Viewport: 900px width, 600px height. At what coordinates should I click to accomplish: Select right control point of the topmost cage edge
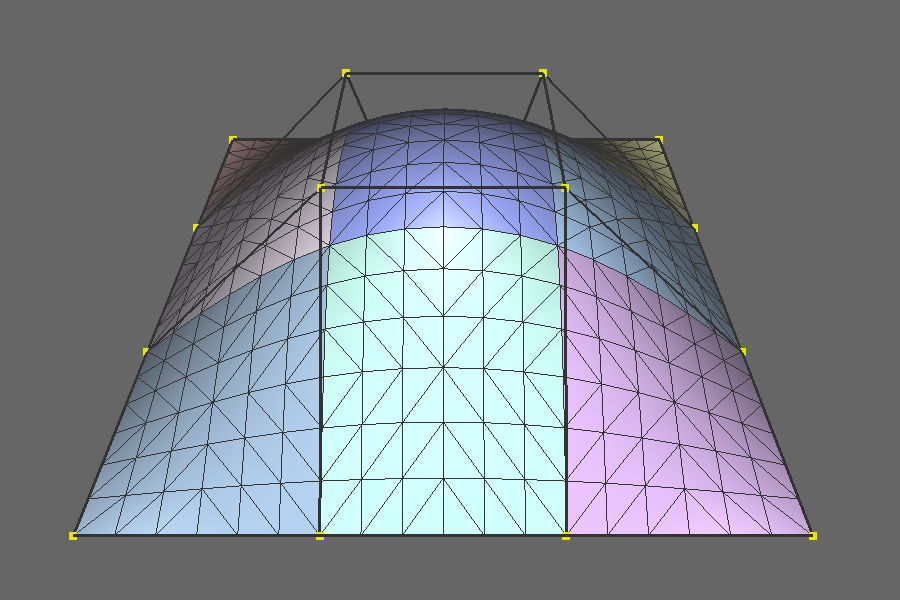coord(543,73)
